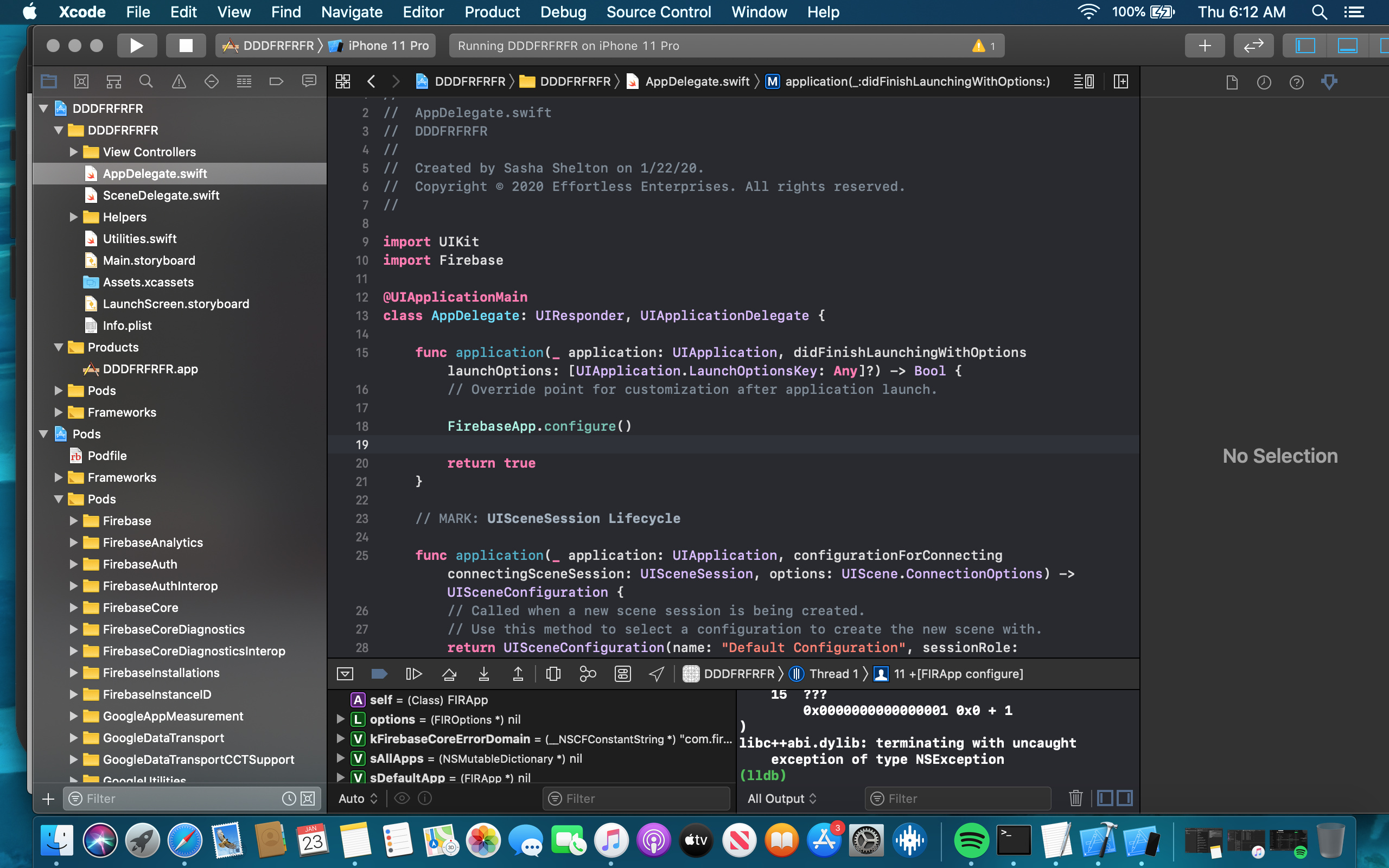Screen dimensions: 1389x868
Task: Enable code review arrows button
Action: point(1253,46)
